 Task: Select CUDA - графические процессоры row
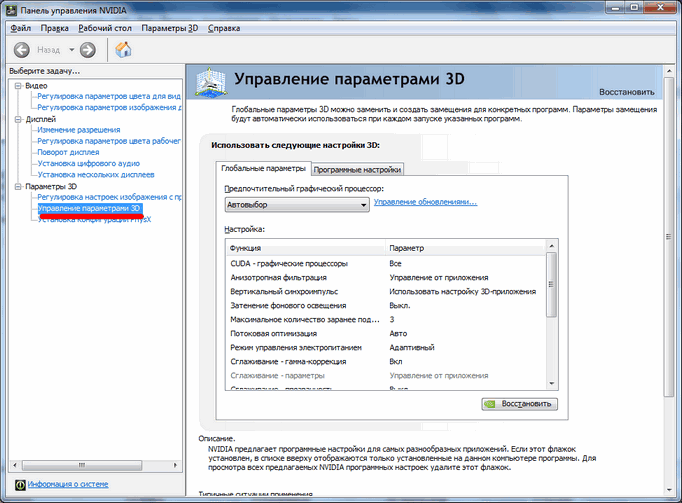(x=385, y=264)
